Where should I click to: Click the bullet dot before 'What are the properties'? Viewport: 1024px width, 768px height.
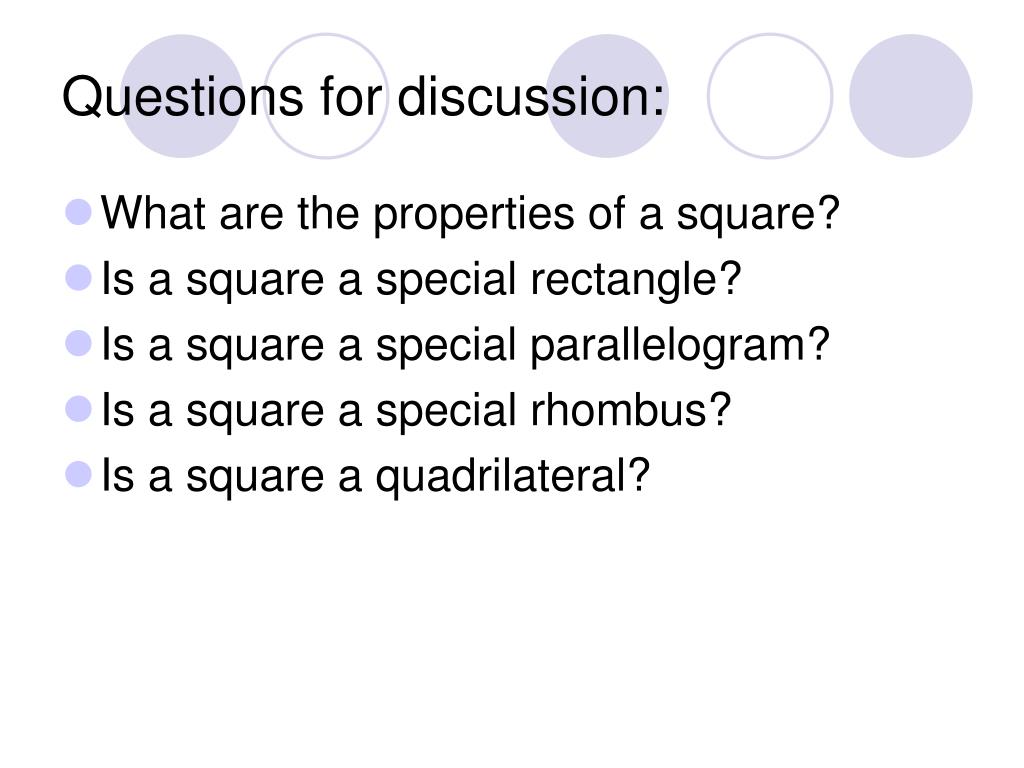pos(79,212)
